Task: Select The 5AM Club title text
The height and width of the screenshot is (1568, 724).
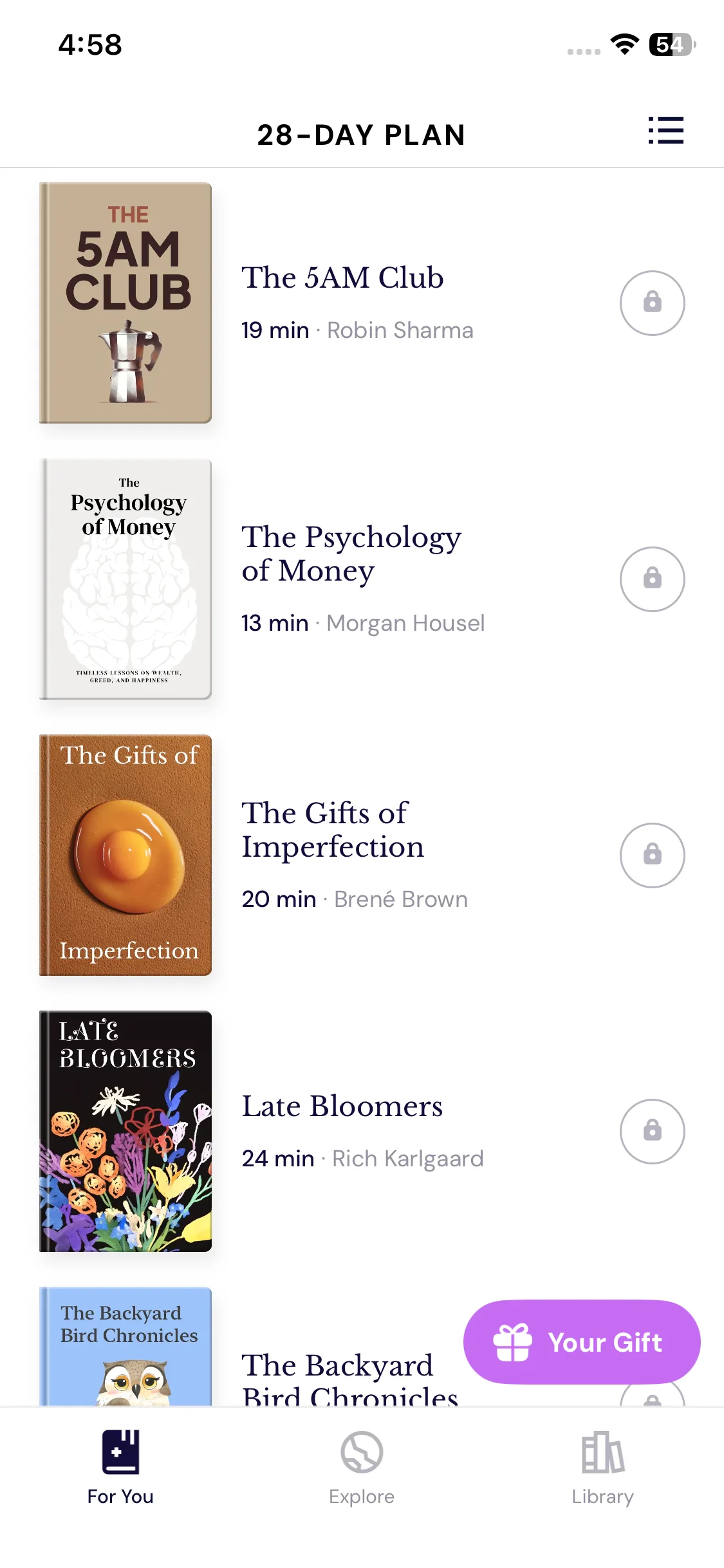Action: coord(342,278)
